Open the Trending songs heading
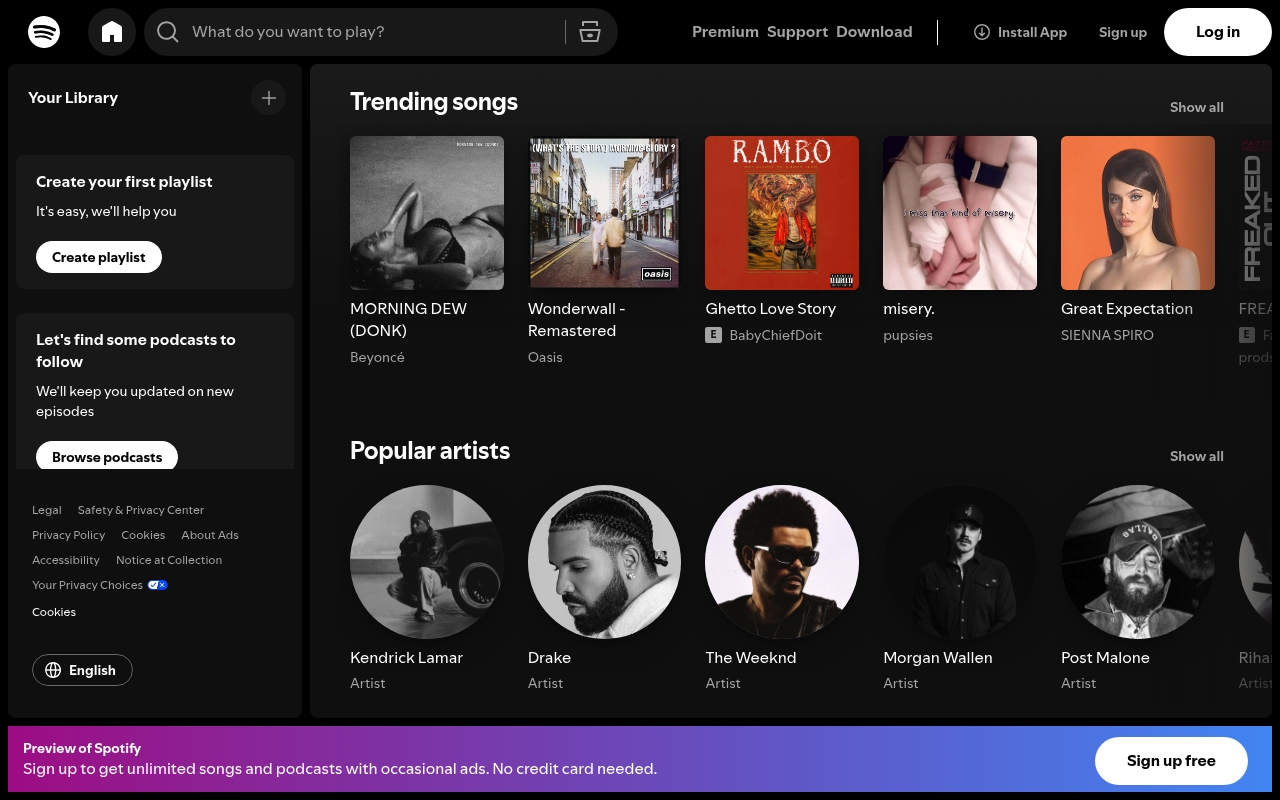 click(434, 102)
